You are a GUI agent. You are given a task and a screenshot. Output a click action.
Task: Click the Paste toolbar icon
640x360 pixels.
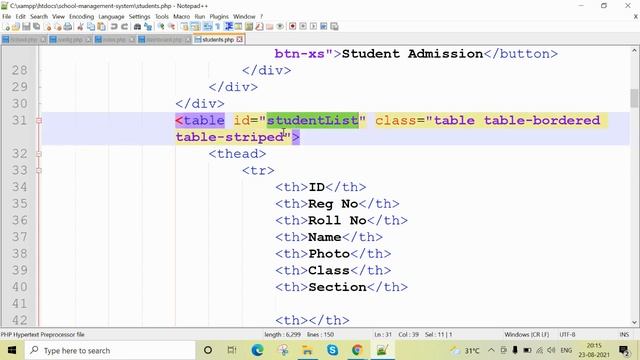101,27
